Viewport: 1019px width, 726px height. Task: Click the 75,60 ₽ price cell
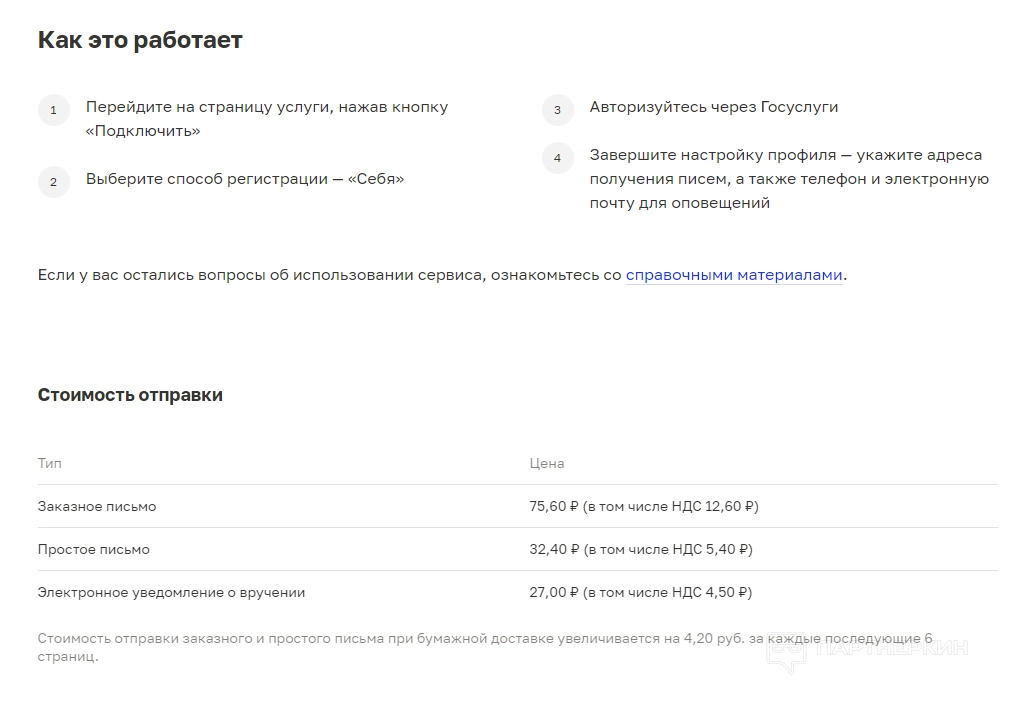tap(643, 506)
